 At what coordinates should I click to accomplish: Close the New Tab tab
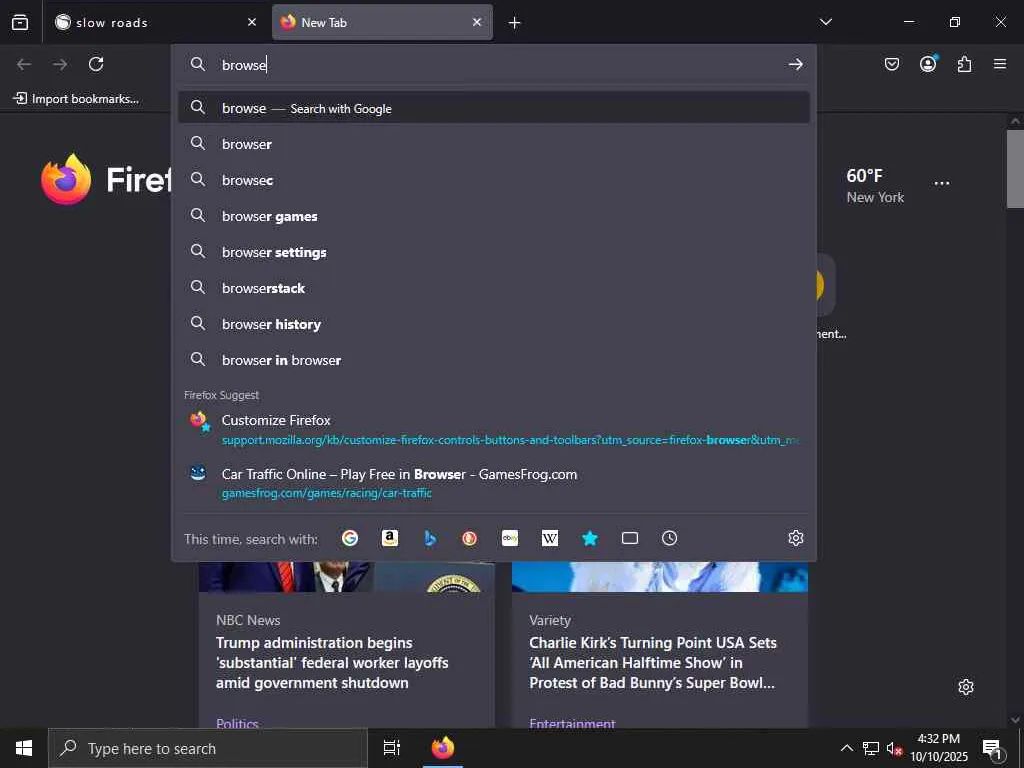tap(477, 22)
